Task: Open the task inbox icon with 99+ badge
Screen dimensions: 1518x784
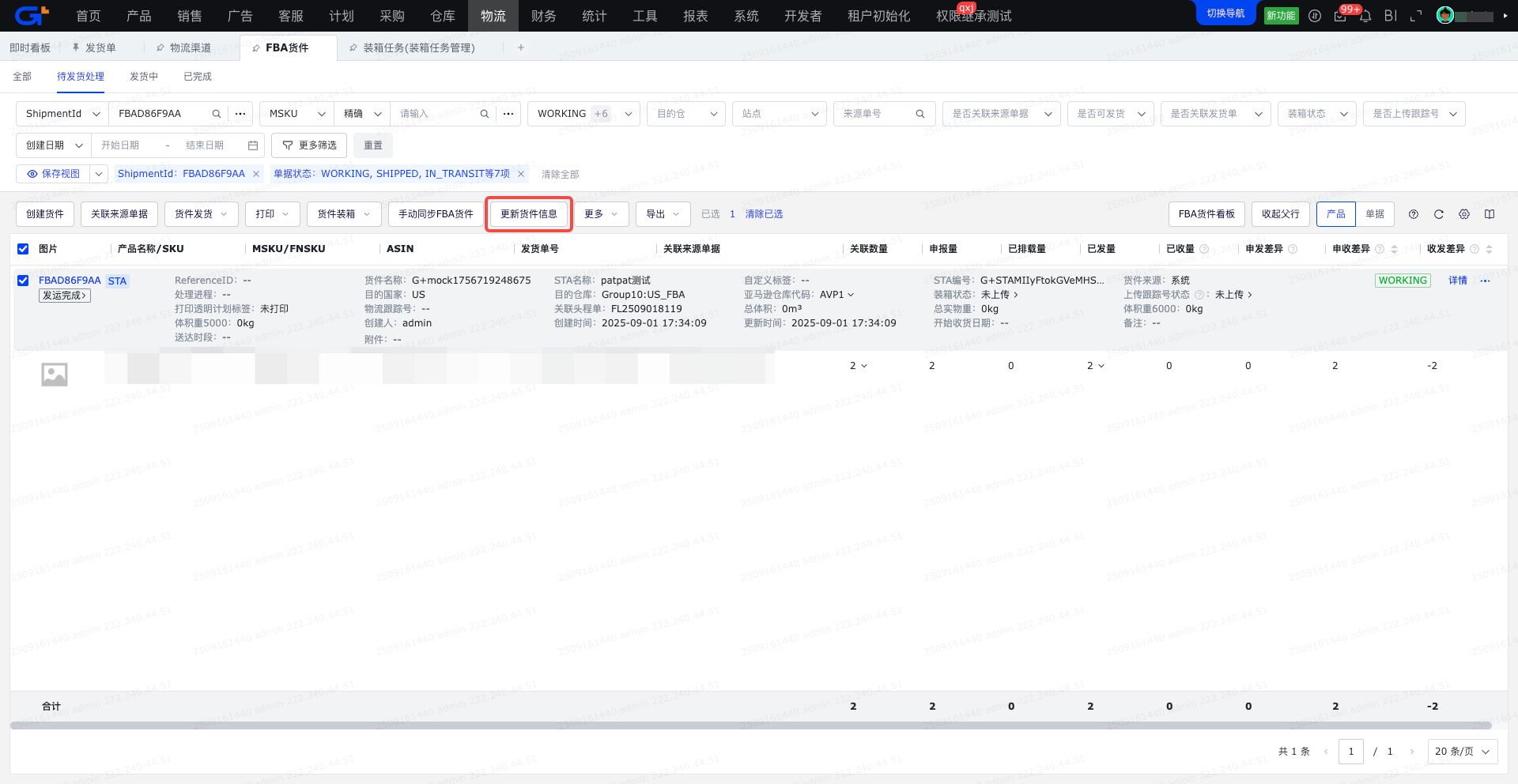Action: [x=1340, y=16]
